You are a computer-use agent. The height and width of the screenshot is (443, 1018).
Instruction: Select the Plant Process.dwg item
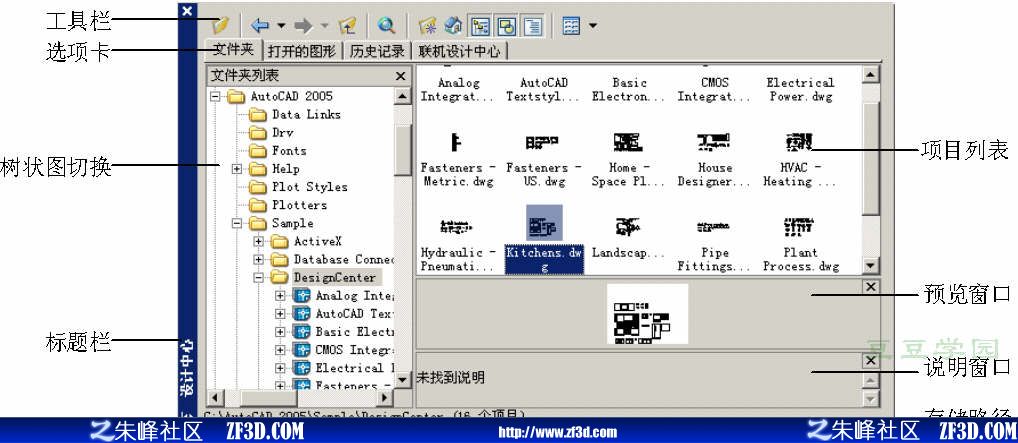click(x=799, y=244)
